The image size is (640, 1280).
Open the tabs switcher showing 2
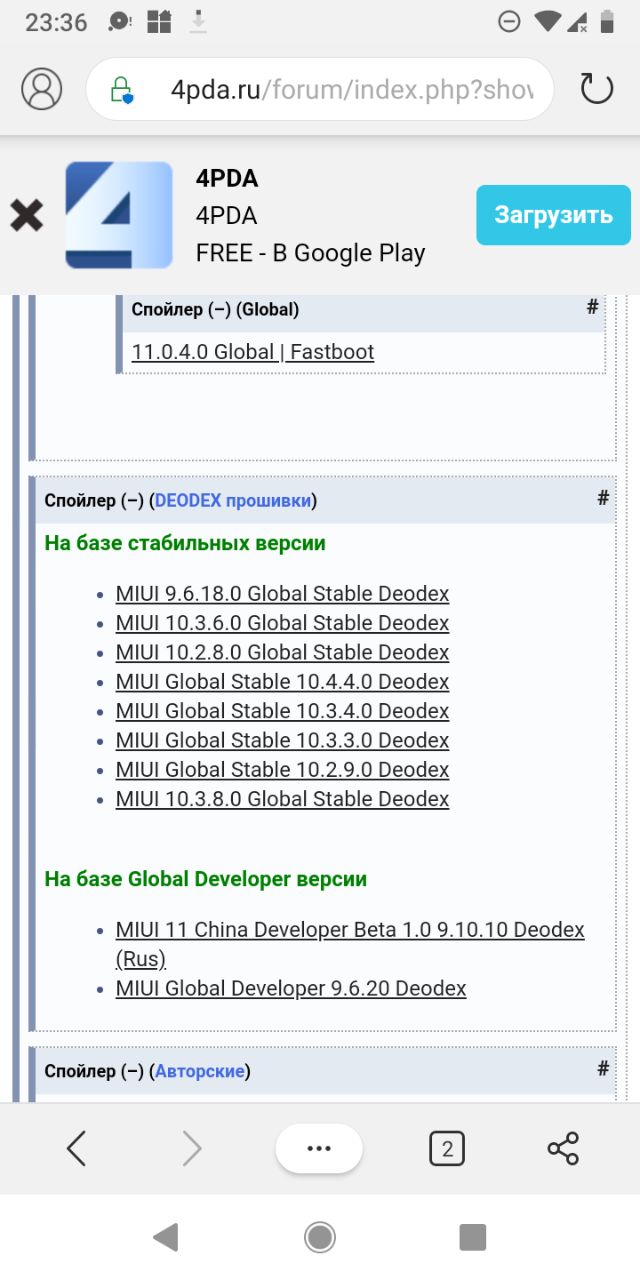click(x=447, y=1149)
